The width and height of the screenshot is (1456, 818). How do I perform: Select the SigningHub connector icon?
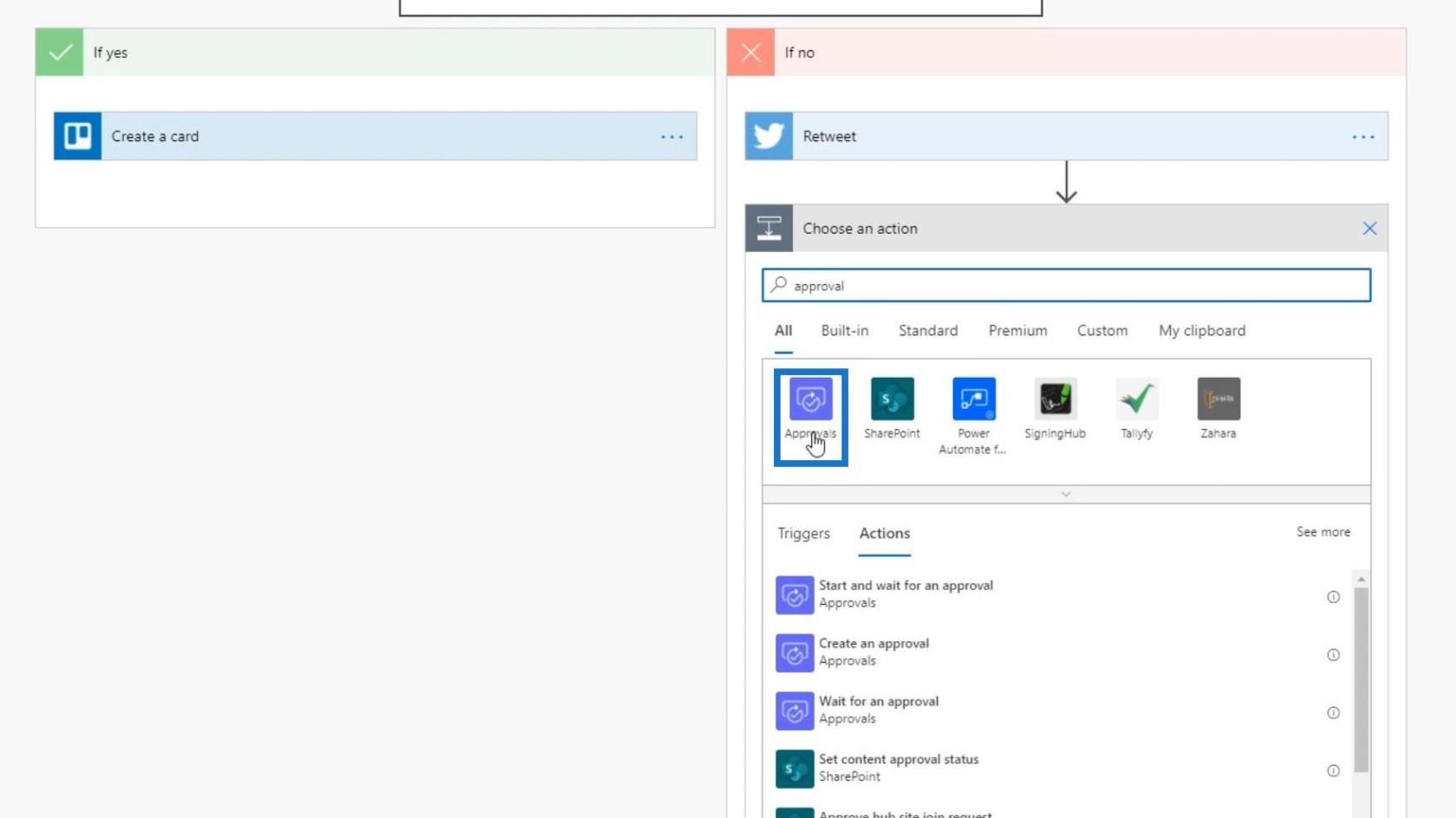(x=1055, y=399)
